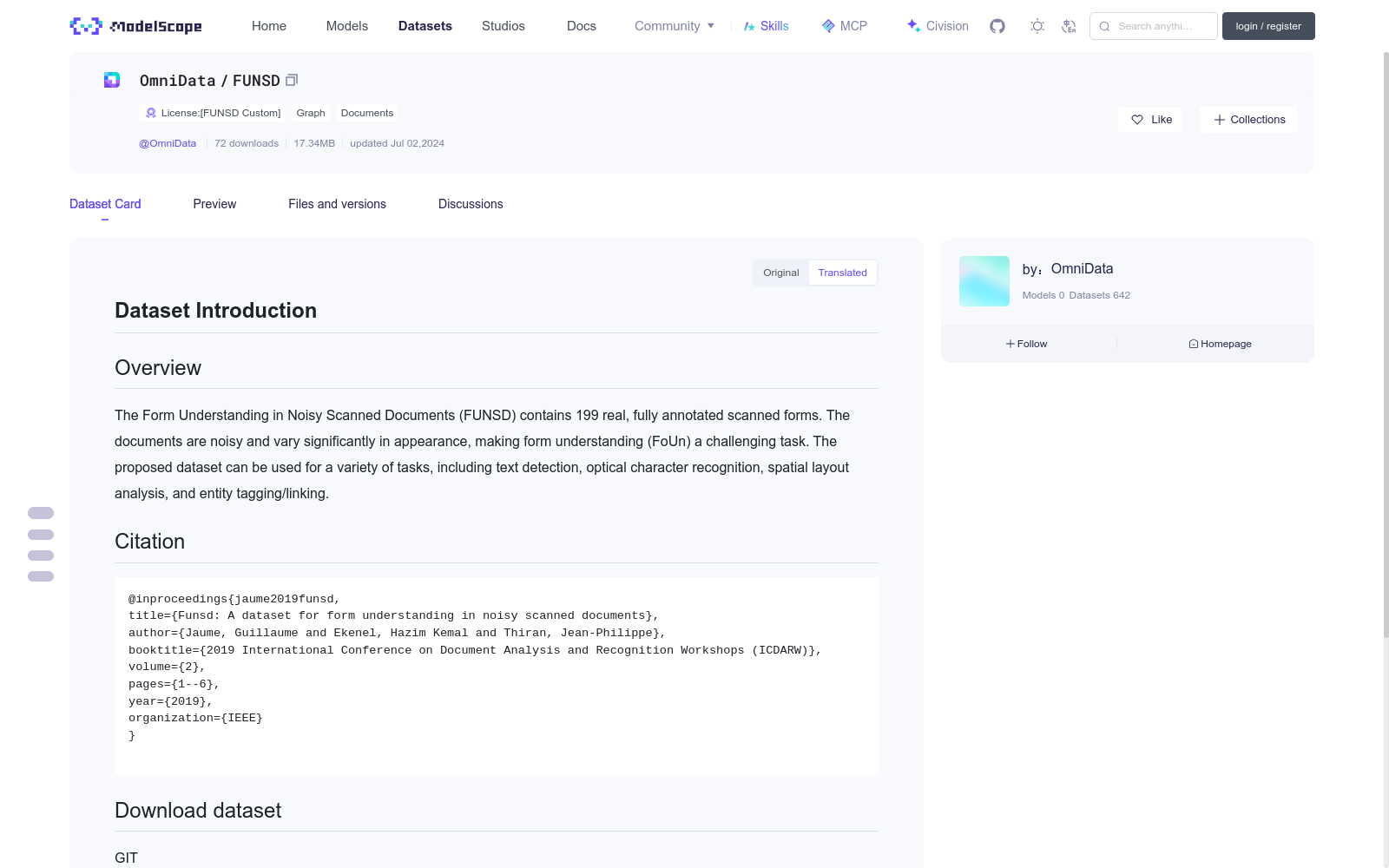1389x868 pixels.
Task: Click the Dataset Introduction heading
Action: [x=215, y=311]
